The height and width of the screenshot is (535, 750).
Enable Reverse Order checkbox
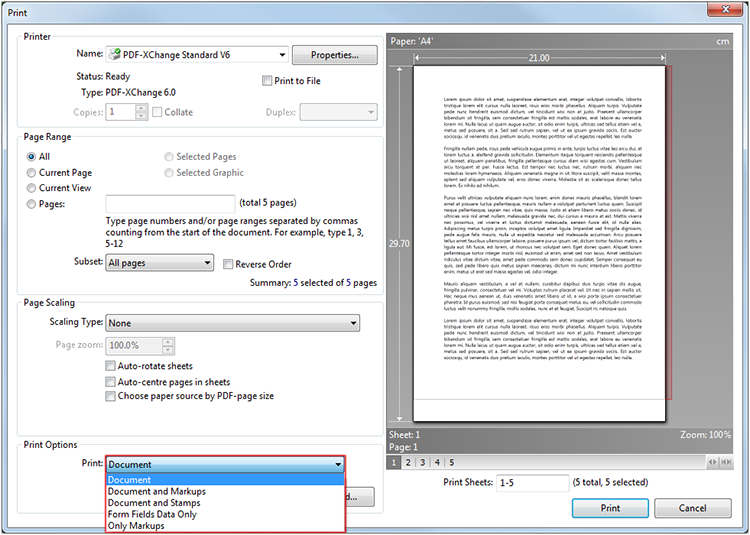click(x=228, y=264)
